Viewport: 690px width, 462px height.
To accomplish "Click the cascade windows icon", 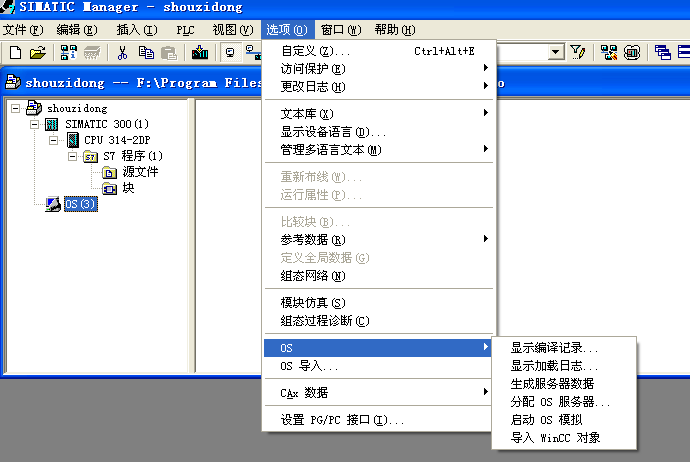I will point(663,52).
